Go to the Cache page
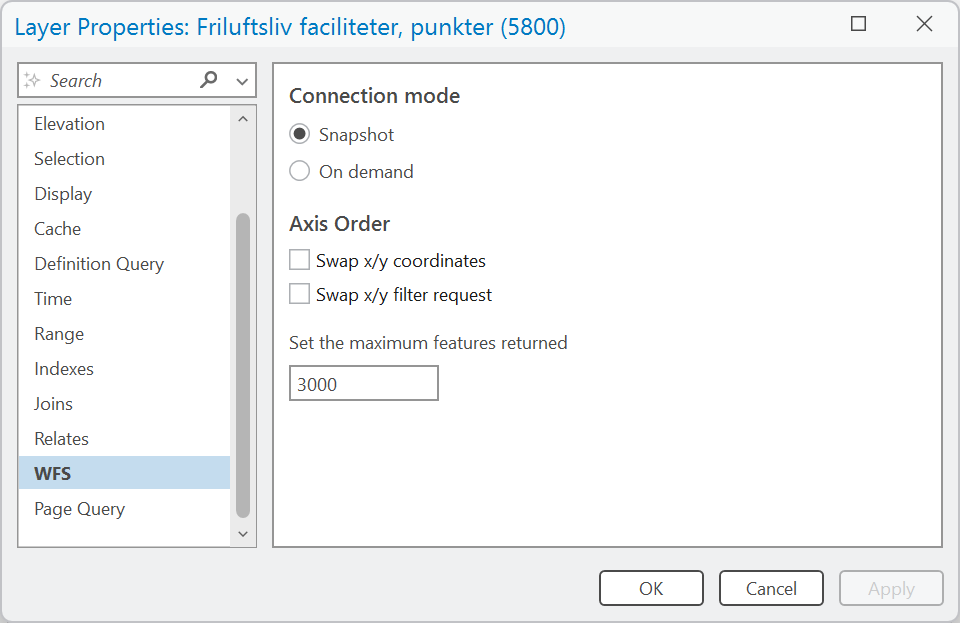 coord(57,229)
